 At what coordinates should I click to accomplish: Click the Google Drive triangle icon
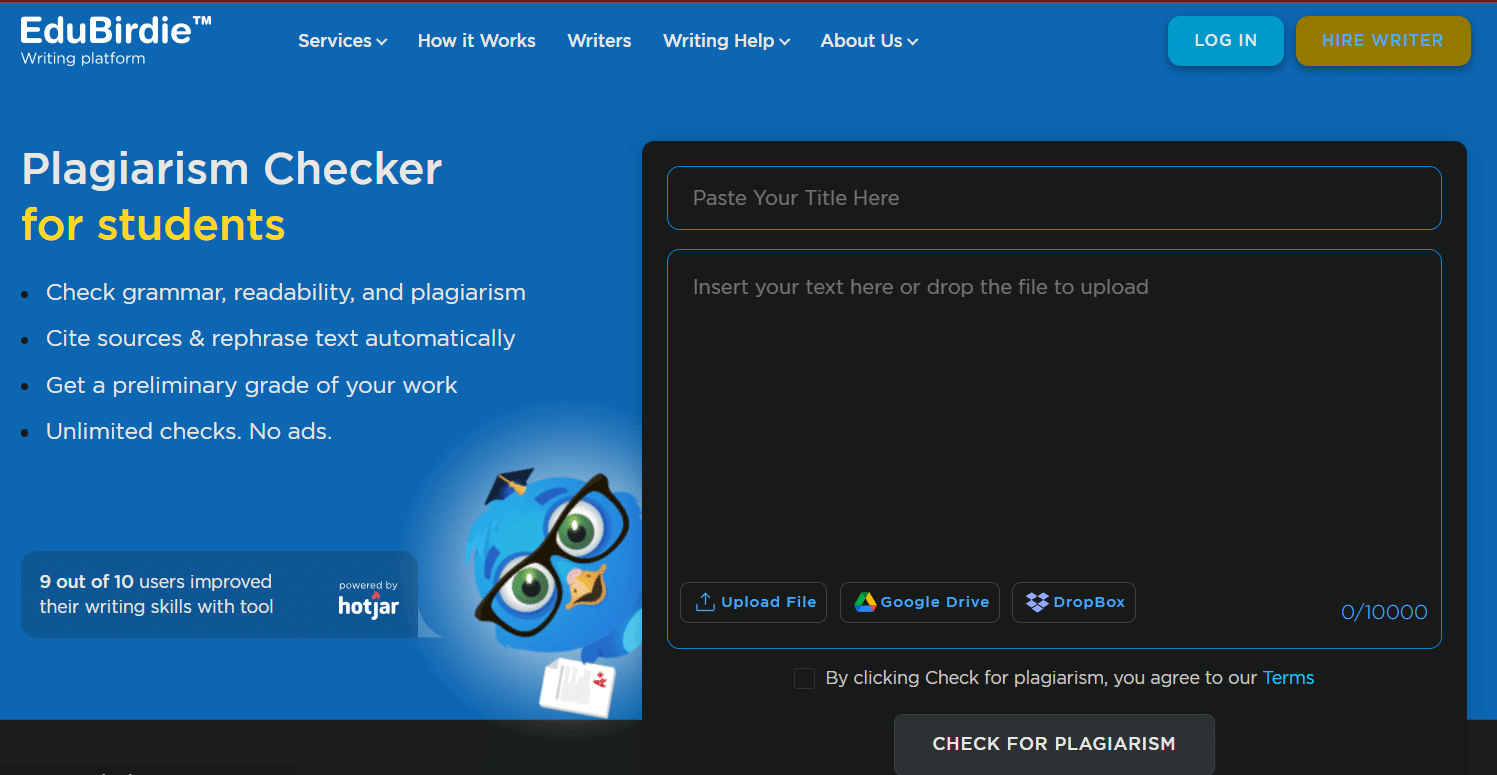pos(865,602)
